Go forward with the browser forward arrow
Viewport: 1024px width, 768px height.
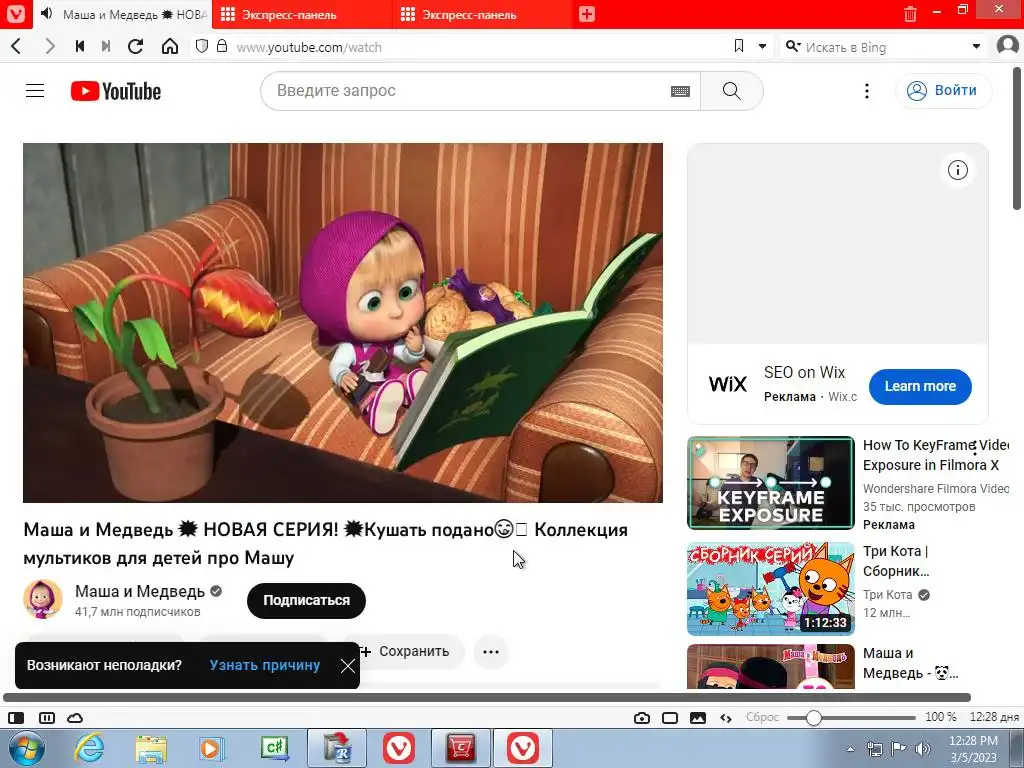[x=50, y=46]
